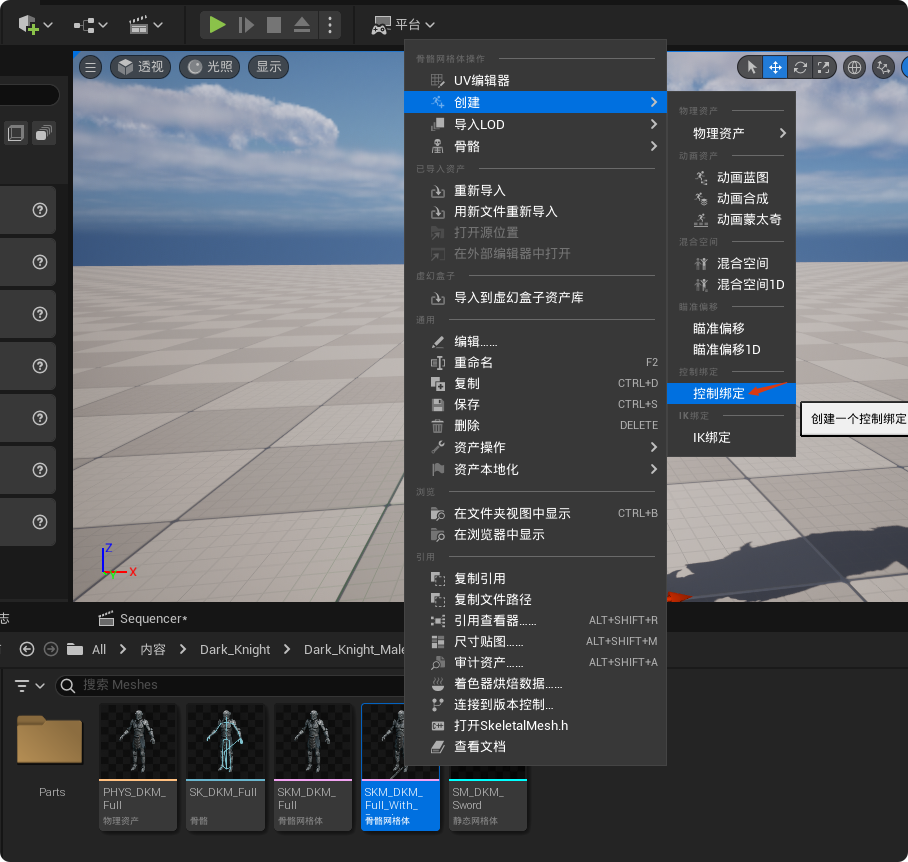The width and height of the screenshot is (908, 862).
Task: Open the viewport hamburger options menu
Action: 91,67
